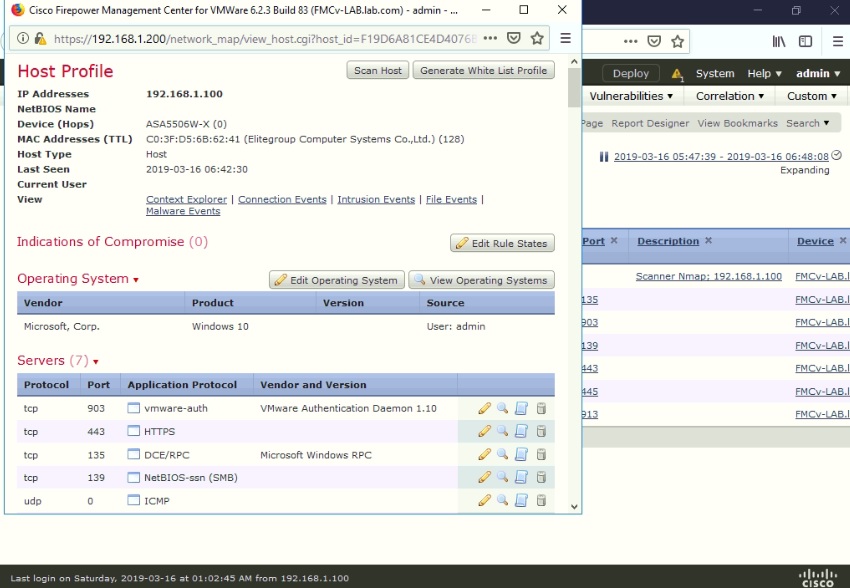Open the Connection Events link

[x=282, y=199]
